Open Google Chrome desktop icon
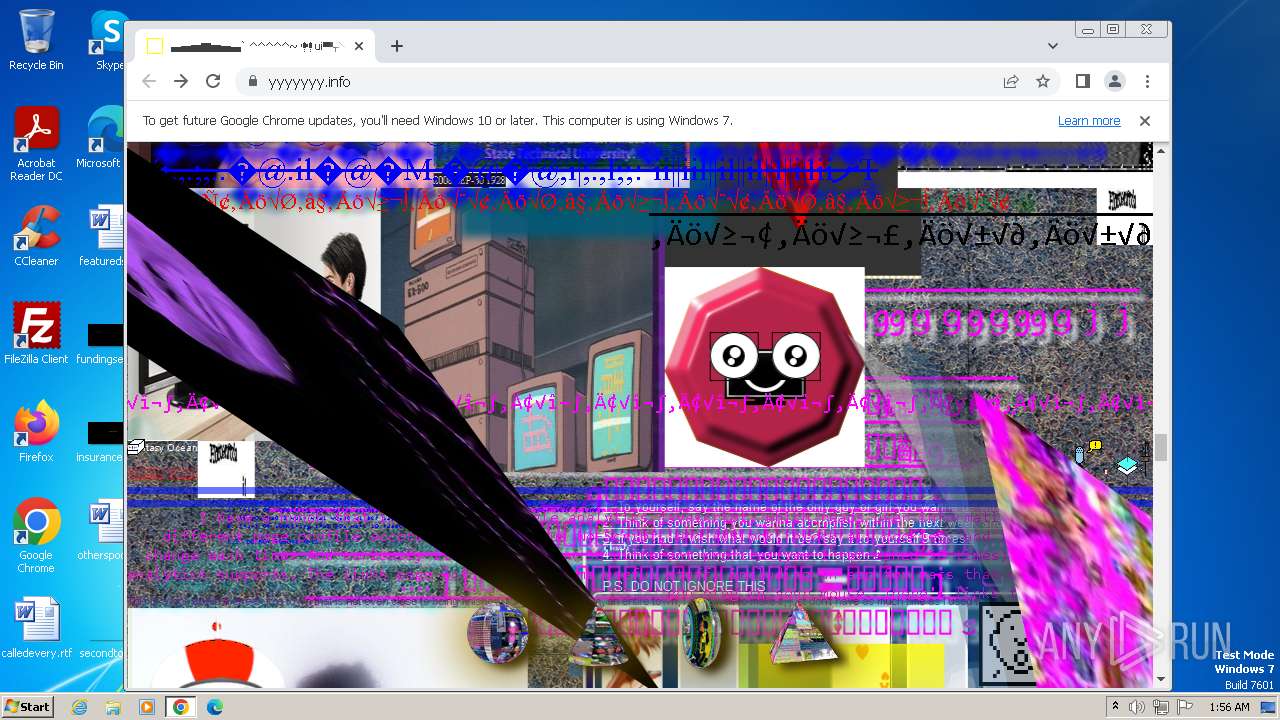The height and width of the screenshot is (720, 1280). [x=36, y=535]
